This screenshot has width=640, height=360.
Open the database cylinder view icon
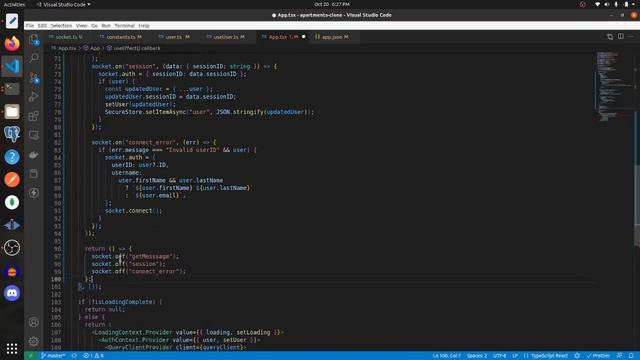[34, 174]
